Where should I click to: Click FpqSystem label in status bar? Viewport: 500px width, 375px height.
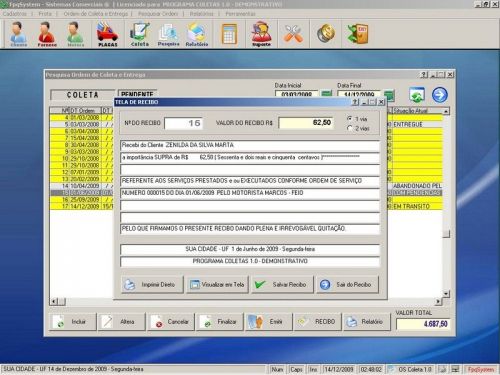[481, 369]
